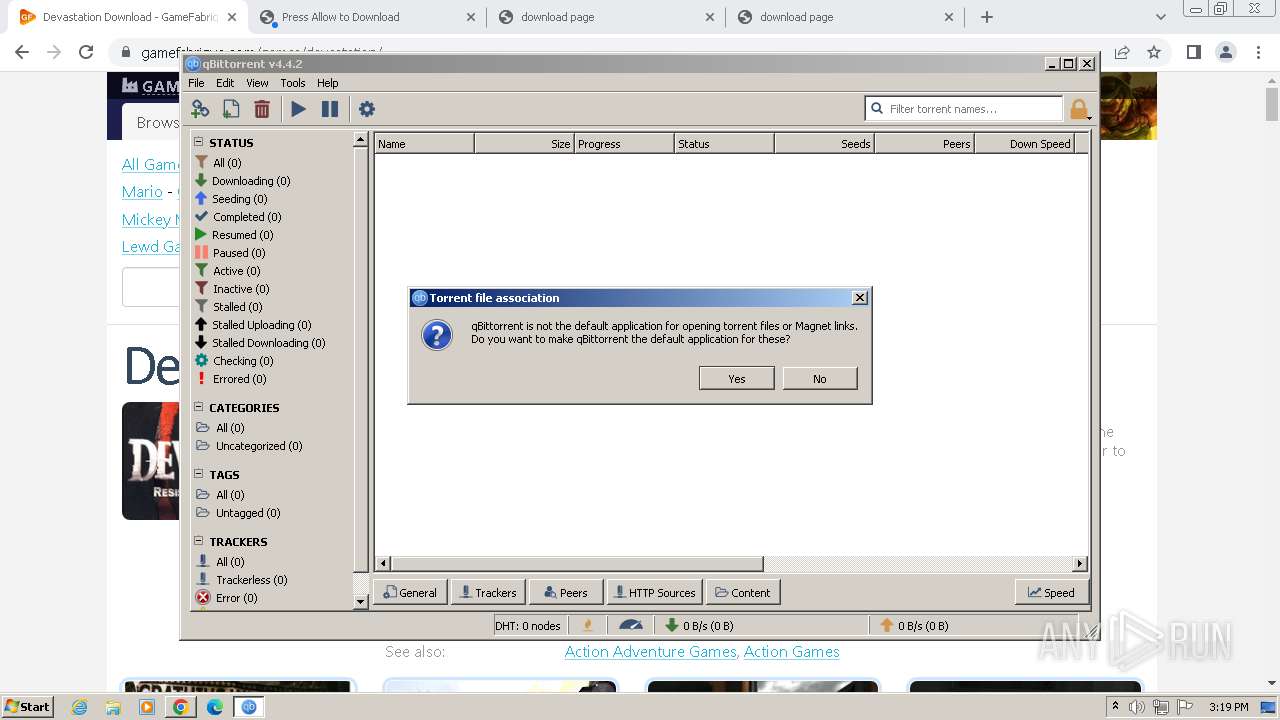This screenshot has height=720, width=1280.
Task: Click the Chrome bookmark star icon
Action: pyautogui.click(x=1154, y=52)
